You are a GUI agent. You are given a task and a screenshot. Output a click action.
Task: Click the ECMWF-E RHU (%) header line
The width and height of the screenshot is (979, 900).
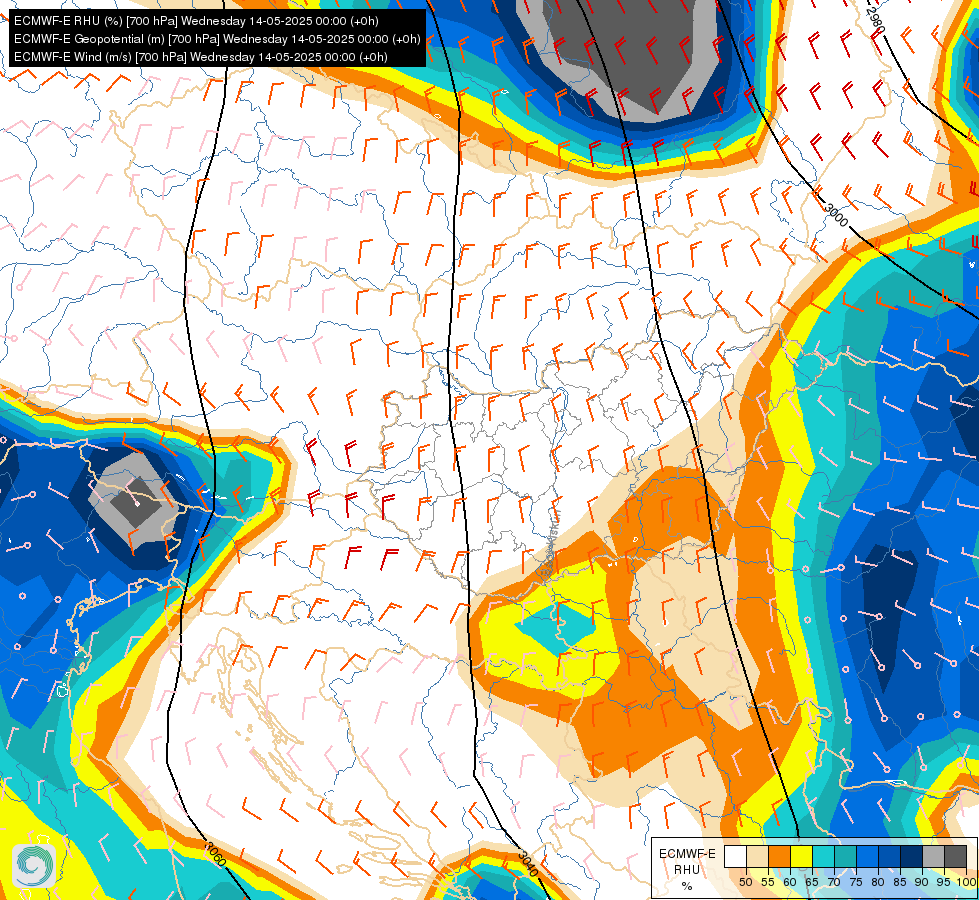click(x=196, y=21)
